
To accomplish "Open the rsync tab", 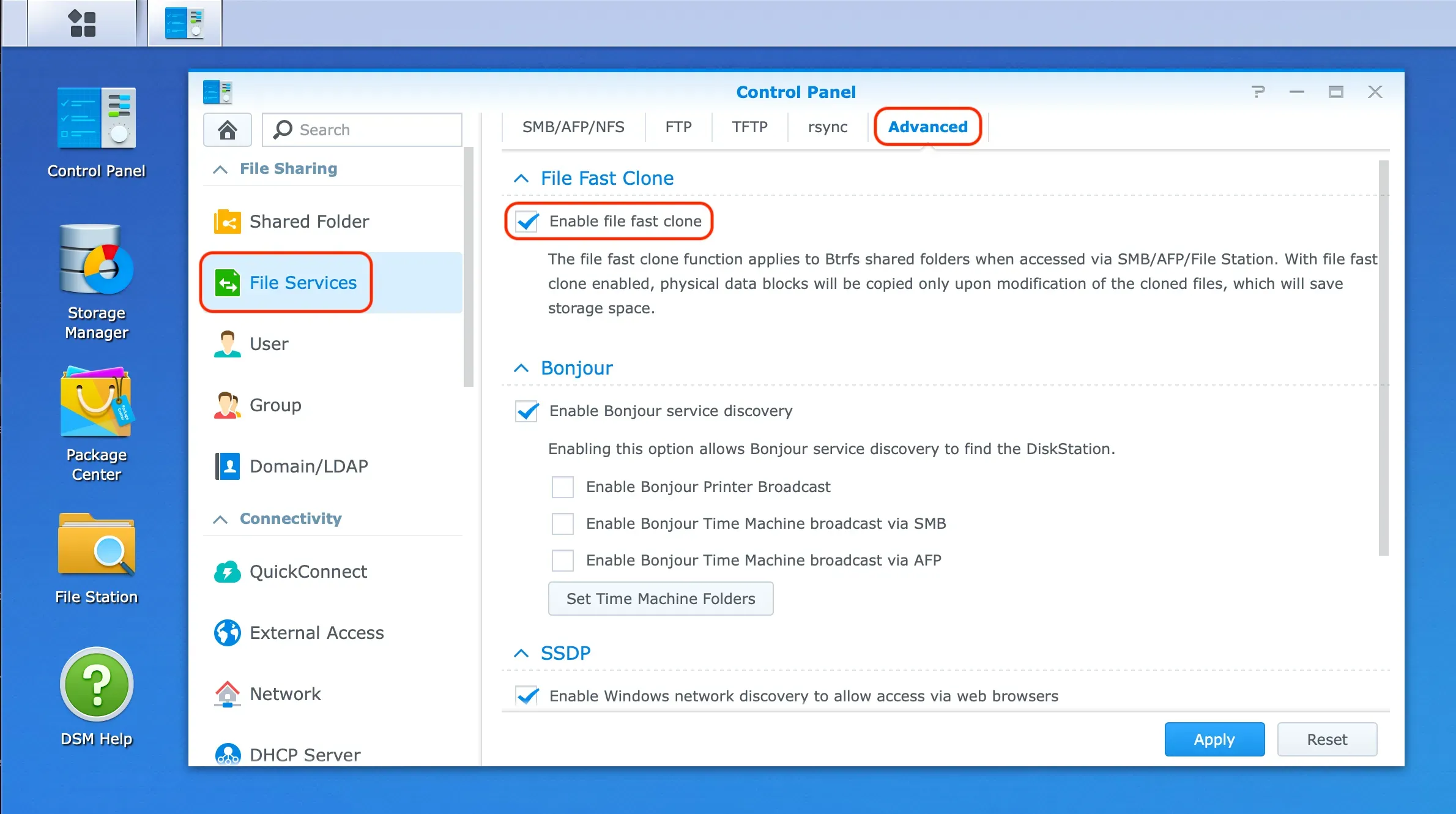I will click(828, 127).
